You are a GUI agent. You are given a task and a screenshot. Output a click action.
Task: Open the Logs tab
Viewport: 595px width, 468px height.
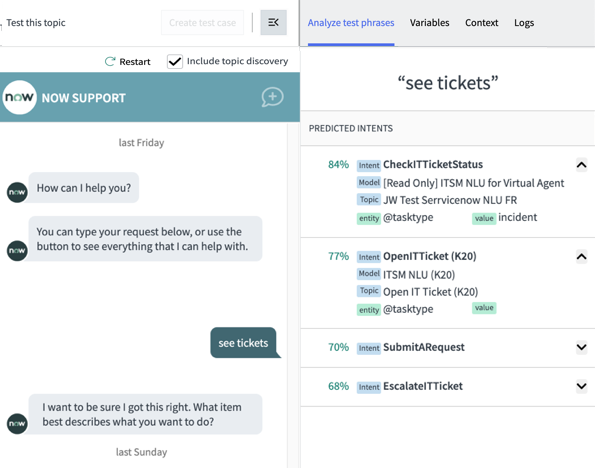pyautogui.click(x=524, y=23)
